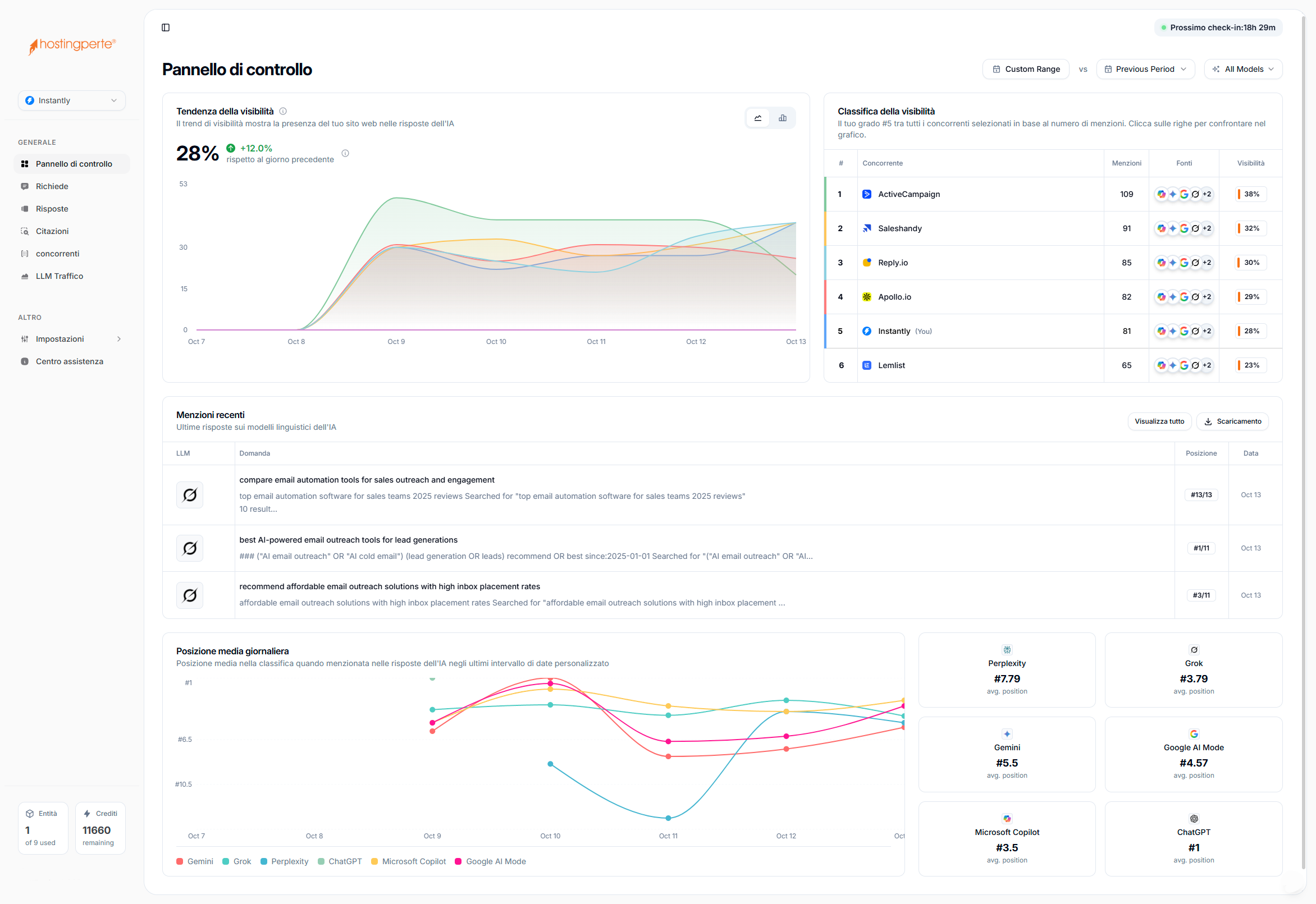
Task: Open the Previous Period dropdown
Action: (x=1145, y=69)
